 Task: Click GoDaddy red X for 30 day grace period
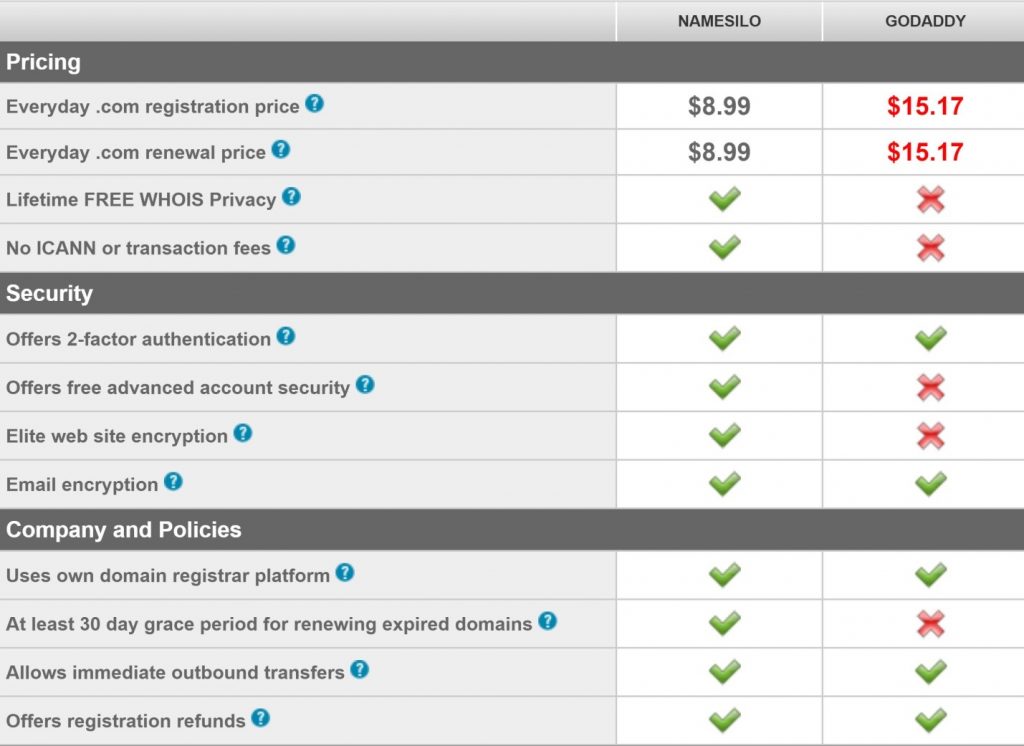click(x=931, y=624)
